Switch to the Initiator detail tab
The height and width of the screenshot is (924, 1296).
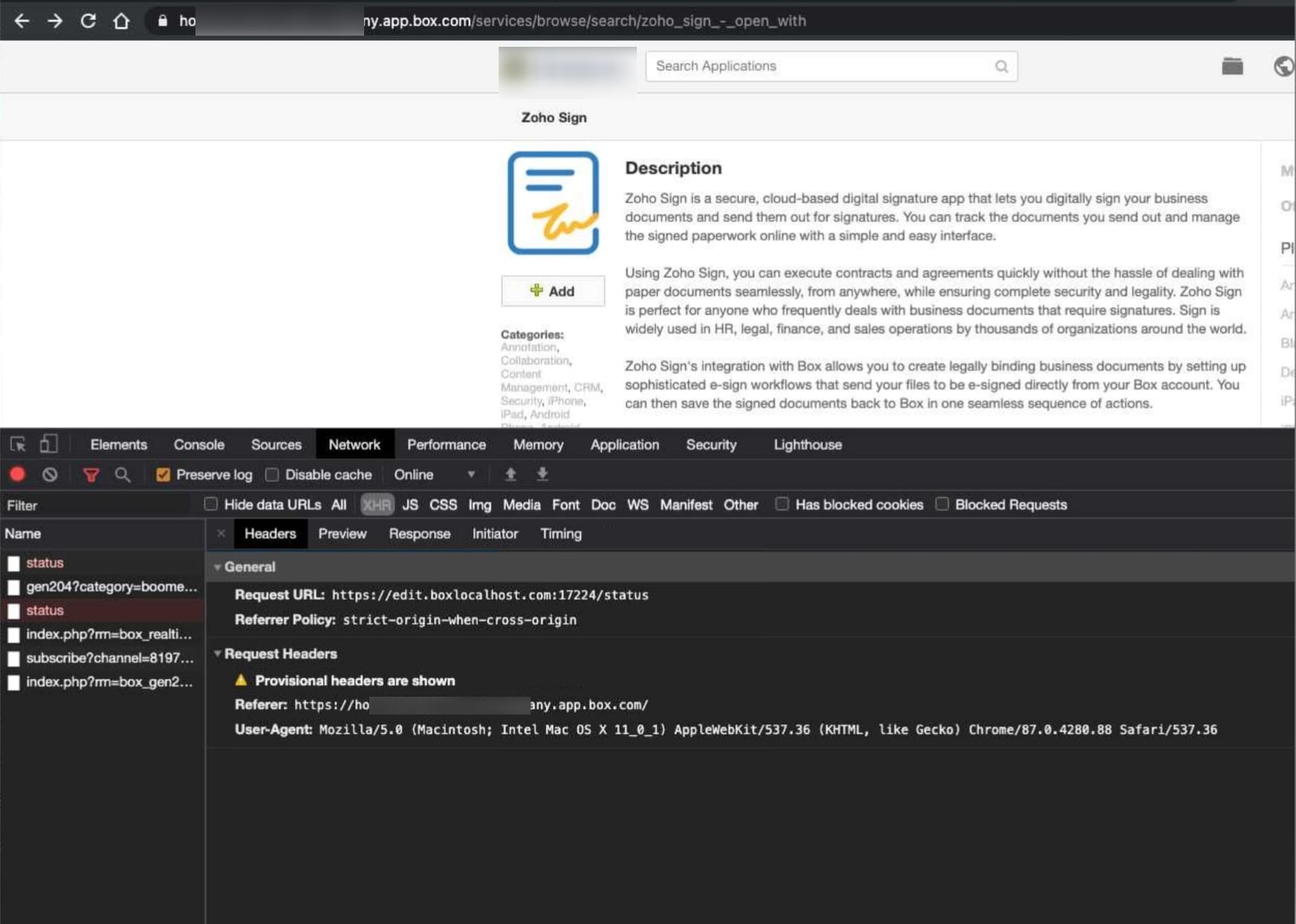click(495, 533)
